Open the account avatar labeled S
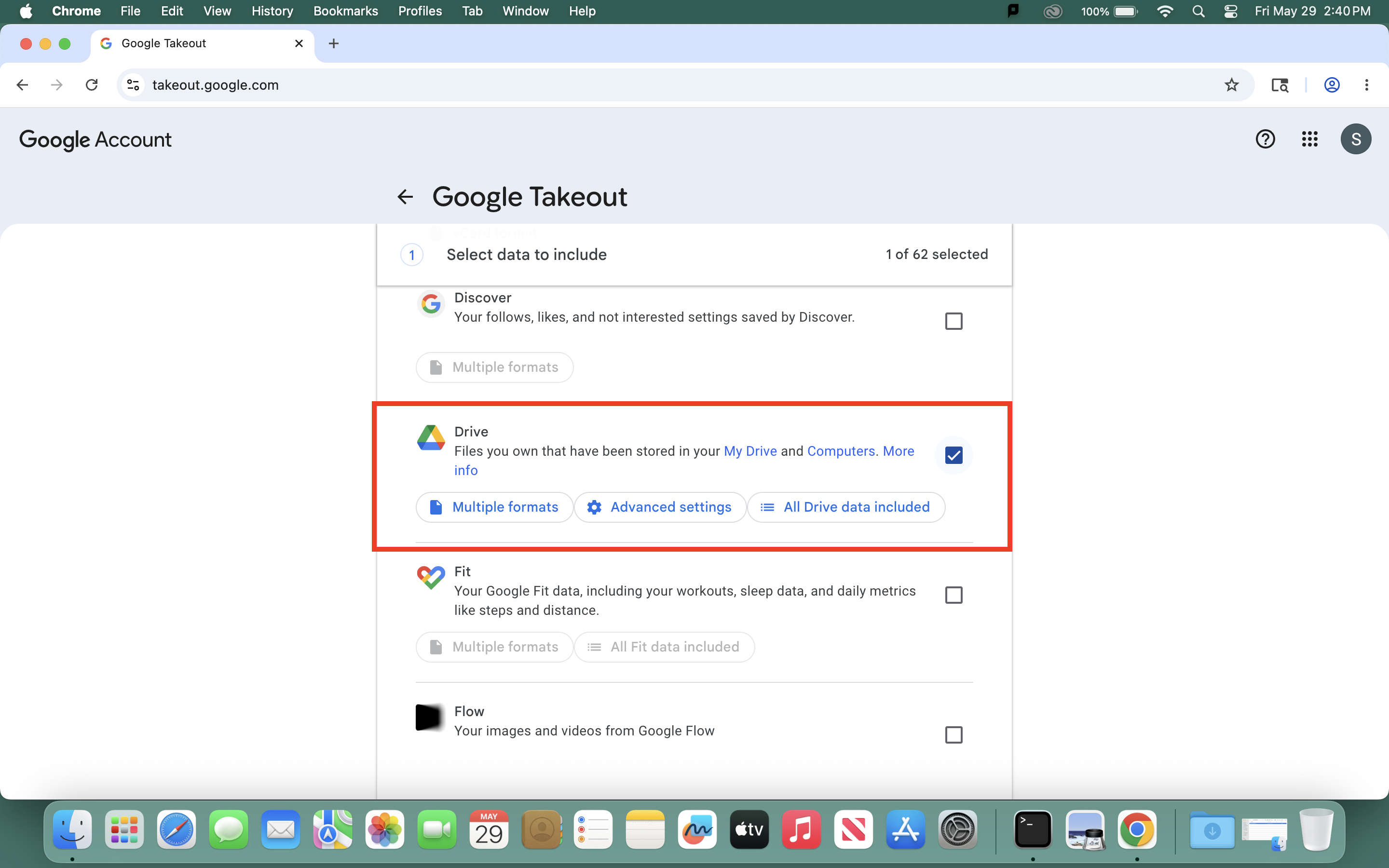This screenshot has width=1389, height=868. point(1356,139)
